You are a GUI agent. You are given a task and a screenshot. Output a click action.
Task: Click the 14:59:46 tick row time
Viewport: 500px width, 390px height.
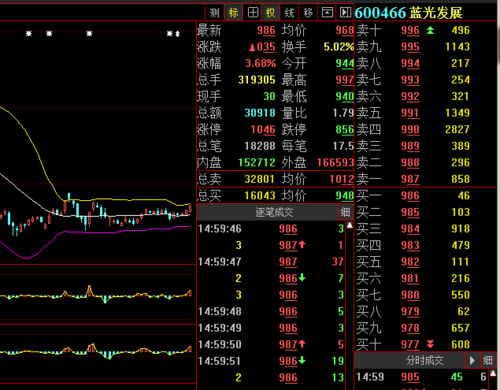pos(220,229)
